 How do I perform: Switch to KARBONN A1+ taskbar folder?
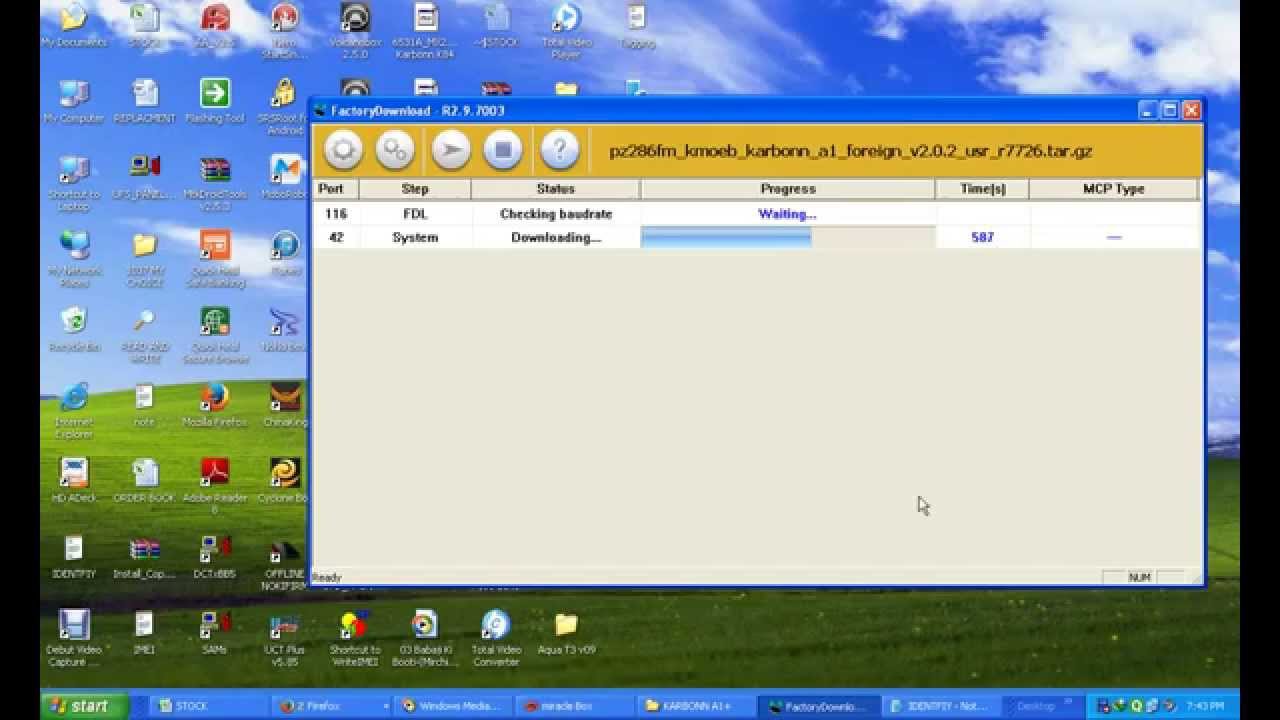(696, 706)
